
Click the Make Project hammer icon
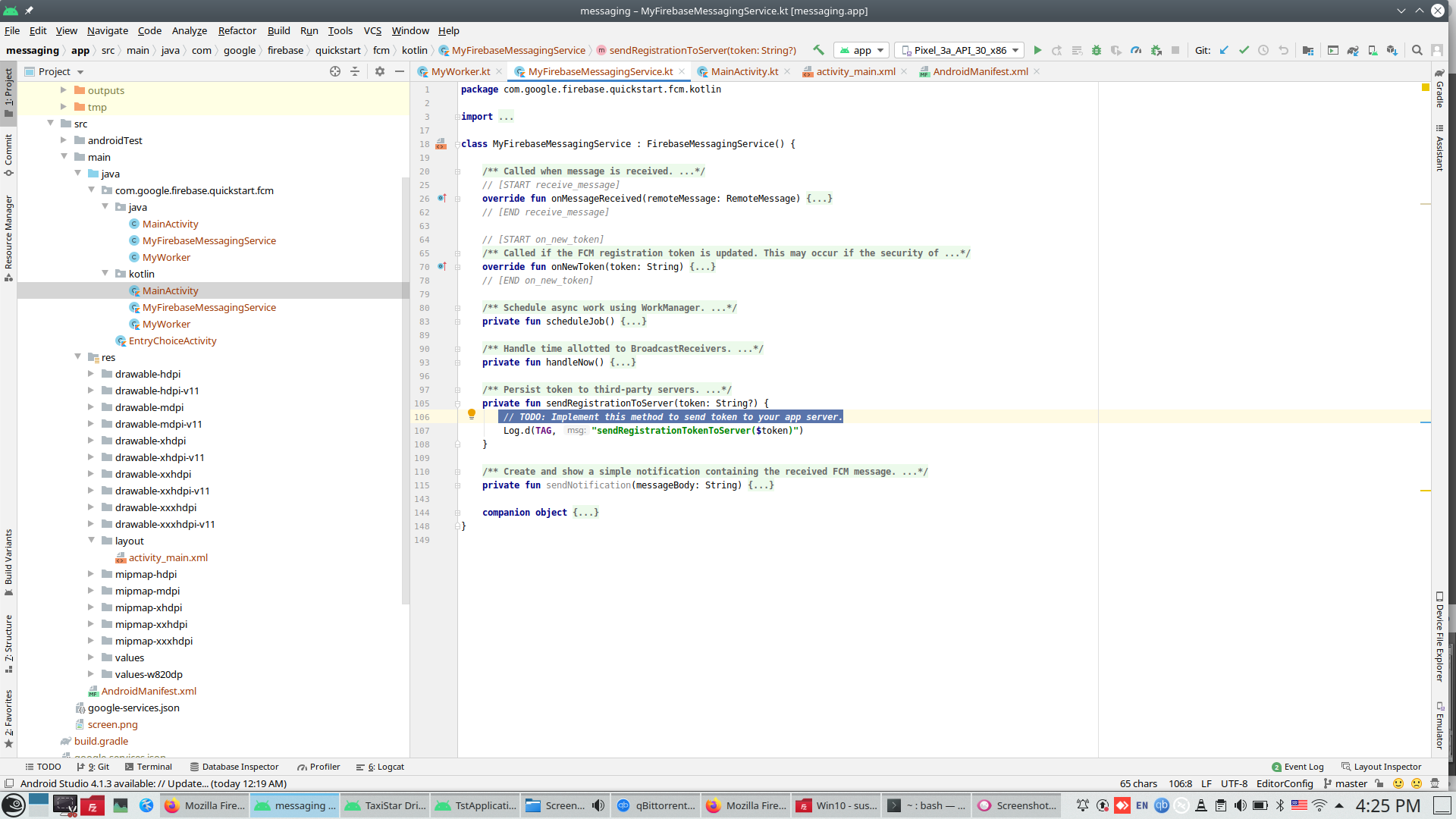pos(818,50)
